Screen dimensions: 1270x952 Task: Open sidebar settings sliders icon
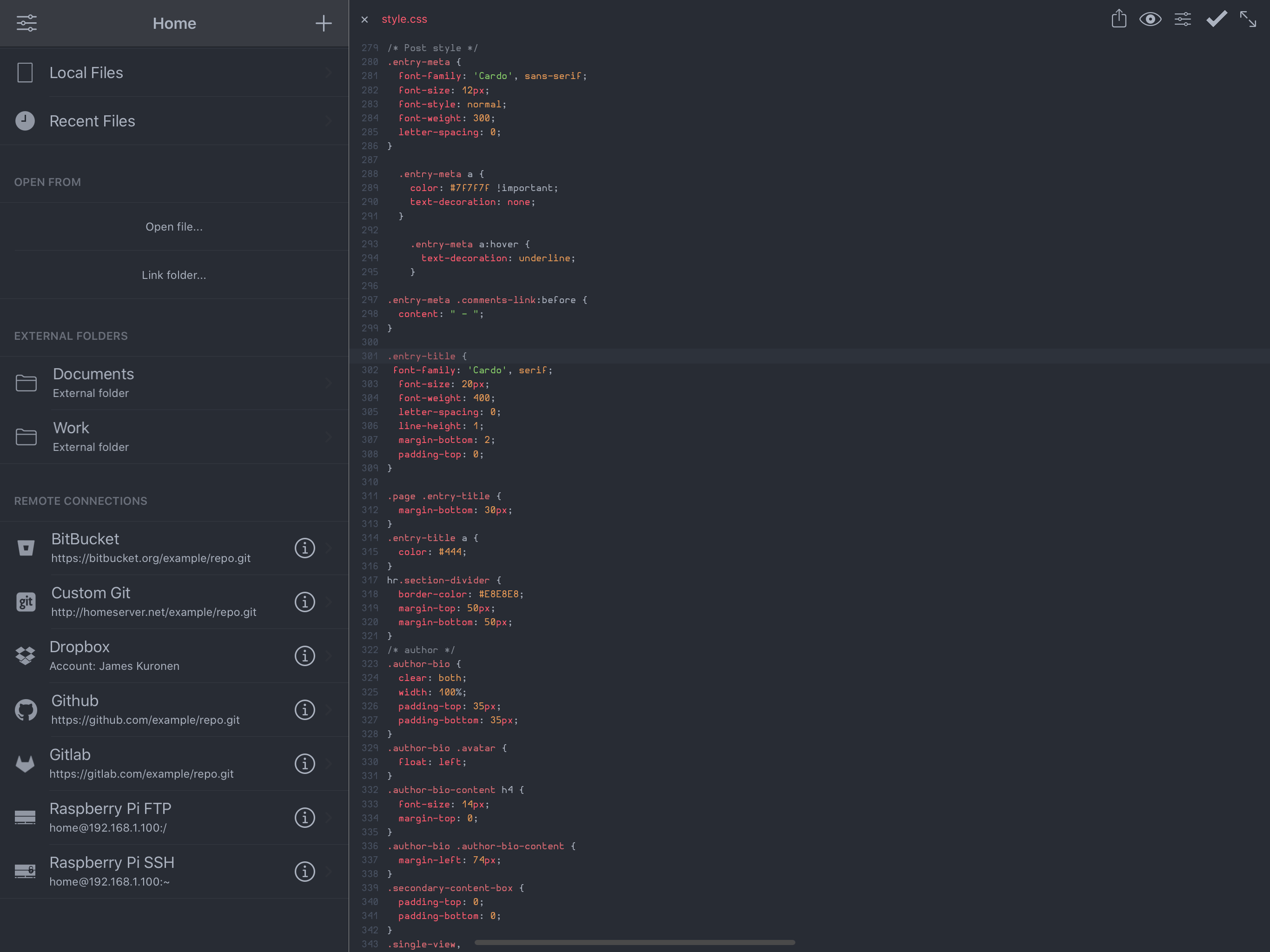click(x=26, y=23)
